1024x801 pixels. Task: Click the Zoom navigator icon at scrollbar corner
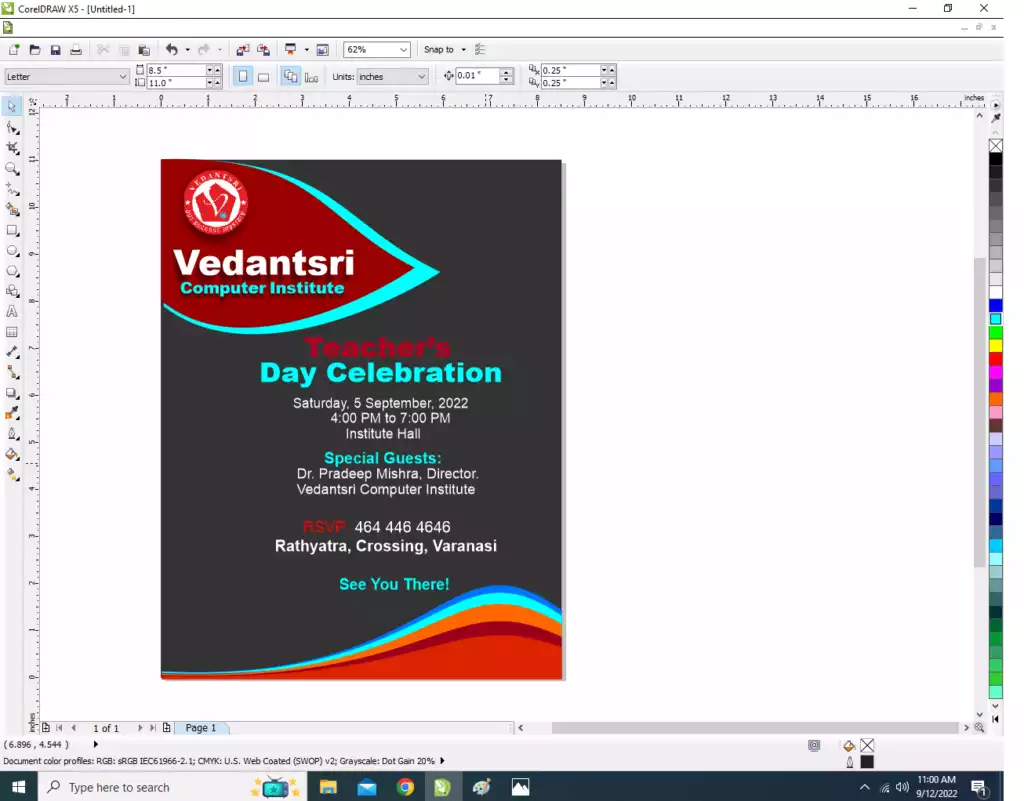click(979, 727)
